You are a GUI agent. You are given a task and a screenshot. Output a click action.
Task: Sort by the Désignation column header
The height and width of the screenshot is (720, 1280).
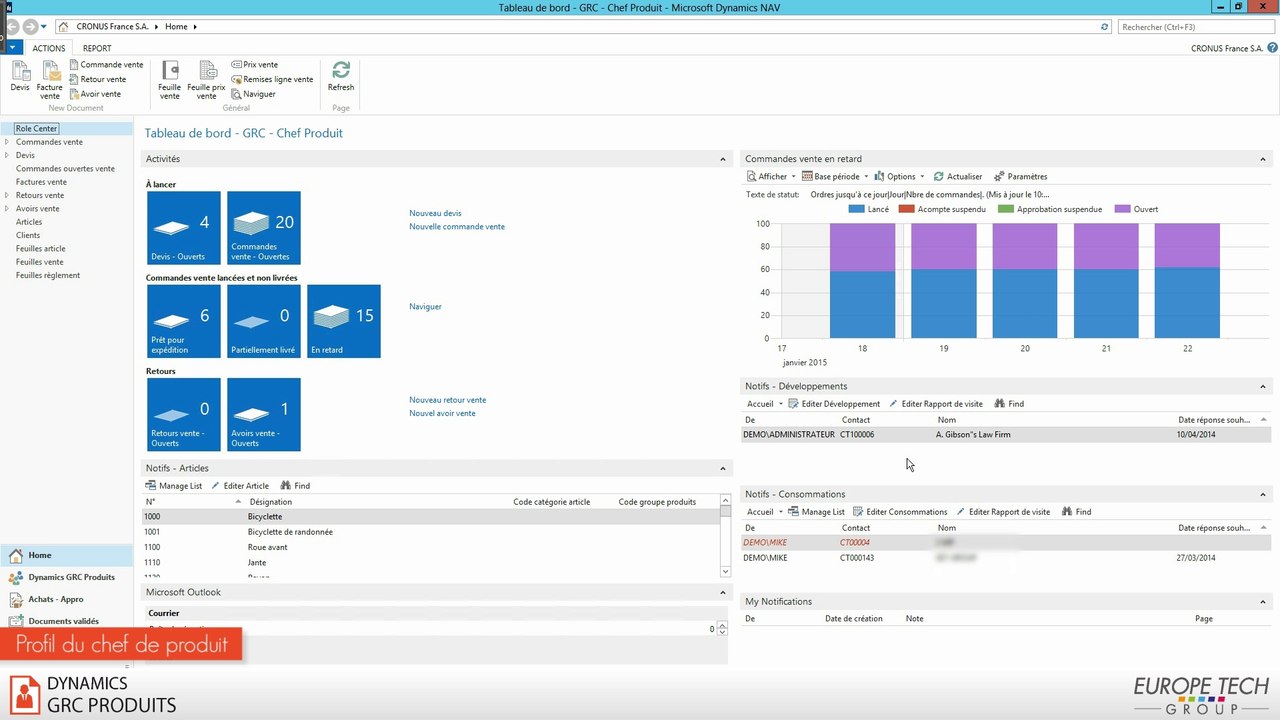tap(271, 501)
